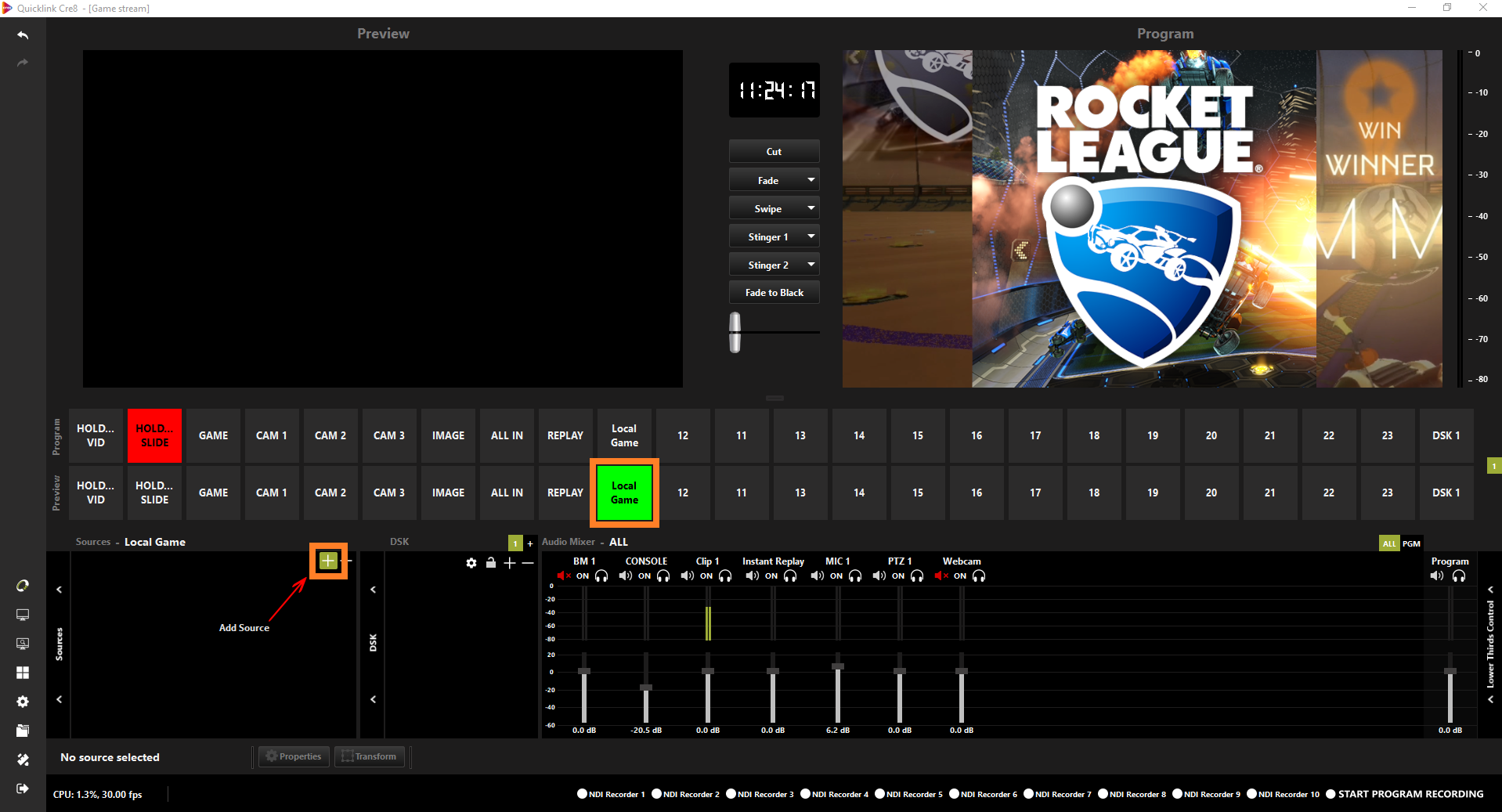Click the Cut transition button
The width and height of the screenshot is (1502, 812).
point(774,151)
